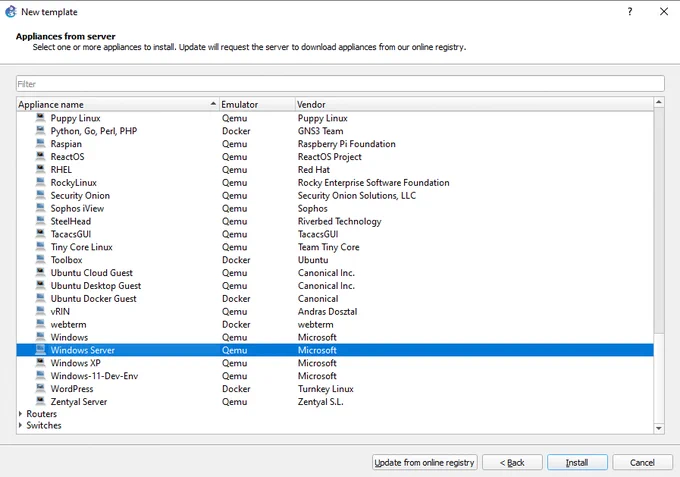Go Back to previous wizard page
680x477 pixels.
tap(512, 462)
